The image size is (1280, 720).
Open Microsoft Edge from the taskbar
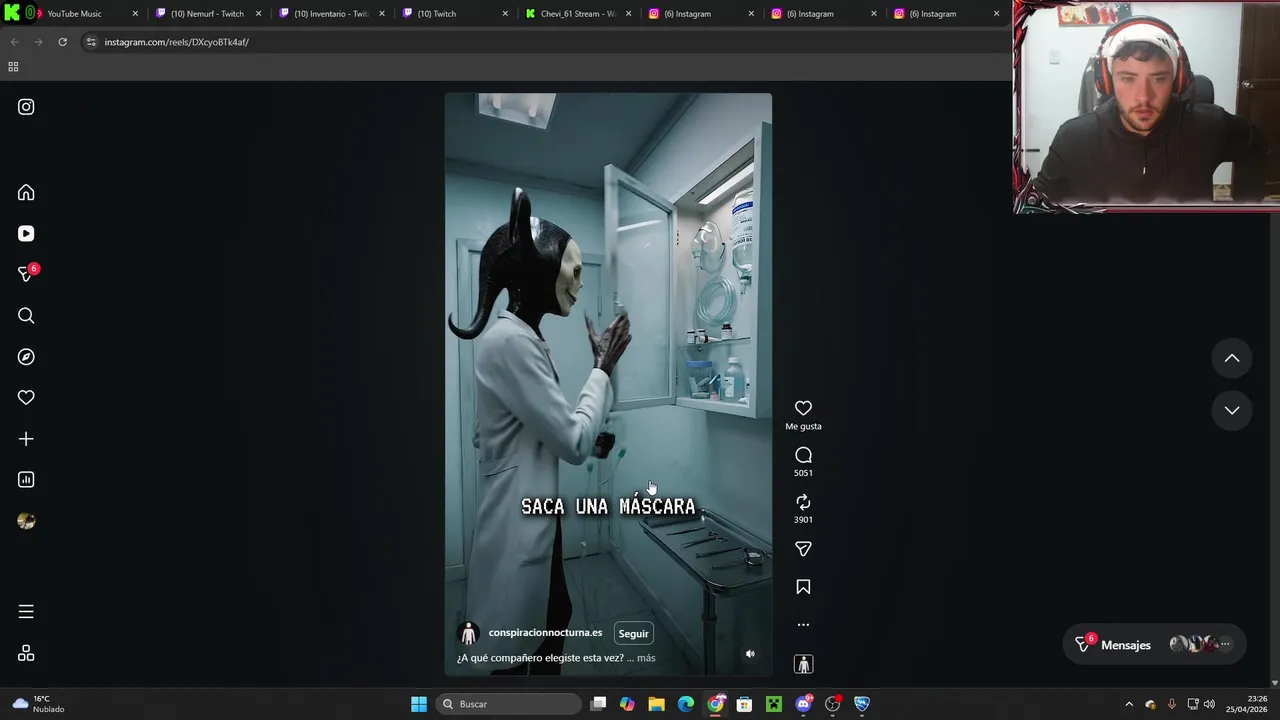pos(686,704)
